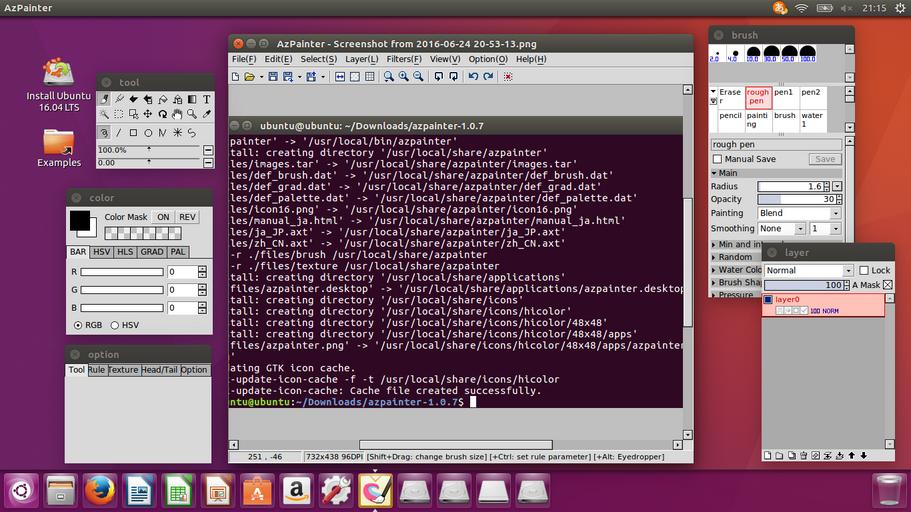Open the Trash in the dock
Screen dimensions: 911x512
point(888,490)
